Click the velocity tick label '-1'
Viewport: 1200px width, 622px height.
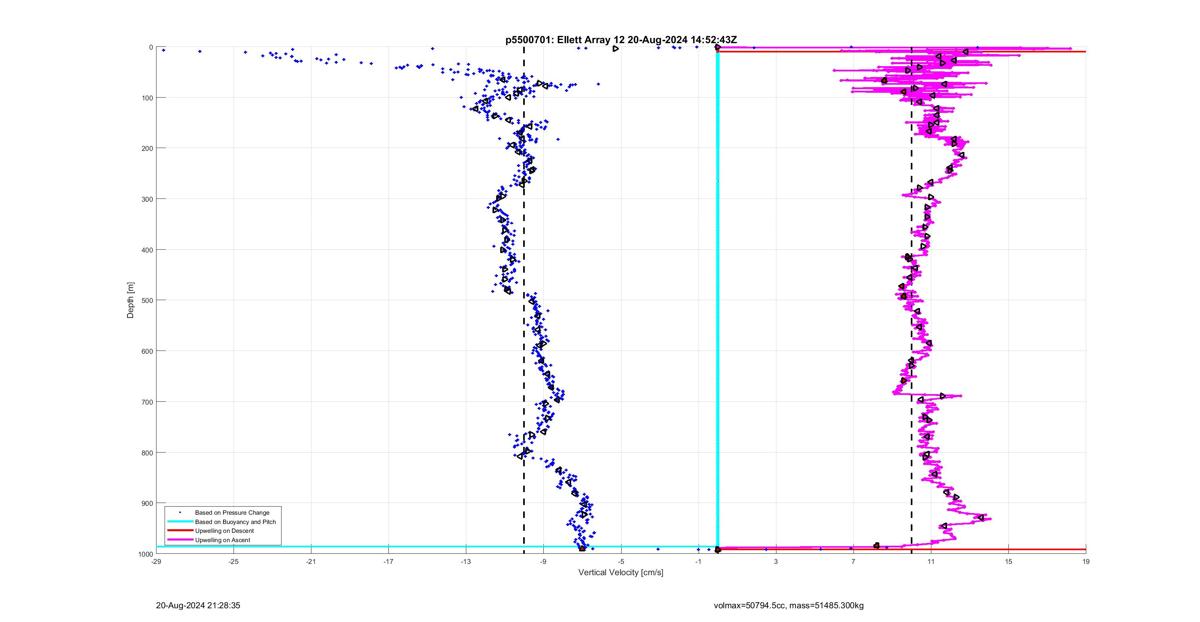click(698, 562)
